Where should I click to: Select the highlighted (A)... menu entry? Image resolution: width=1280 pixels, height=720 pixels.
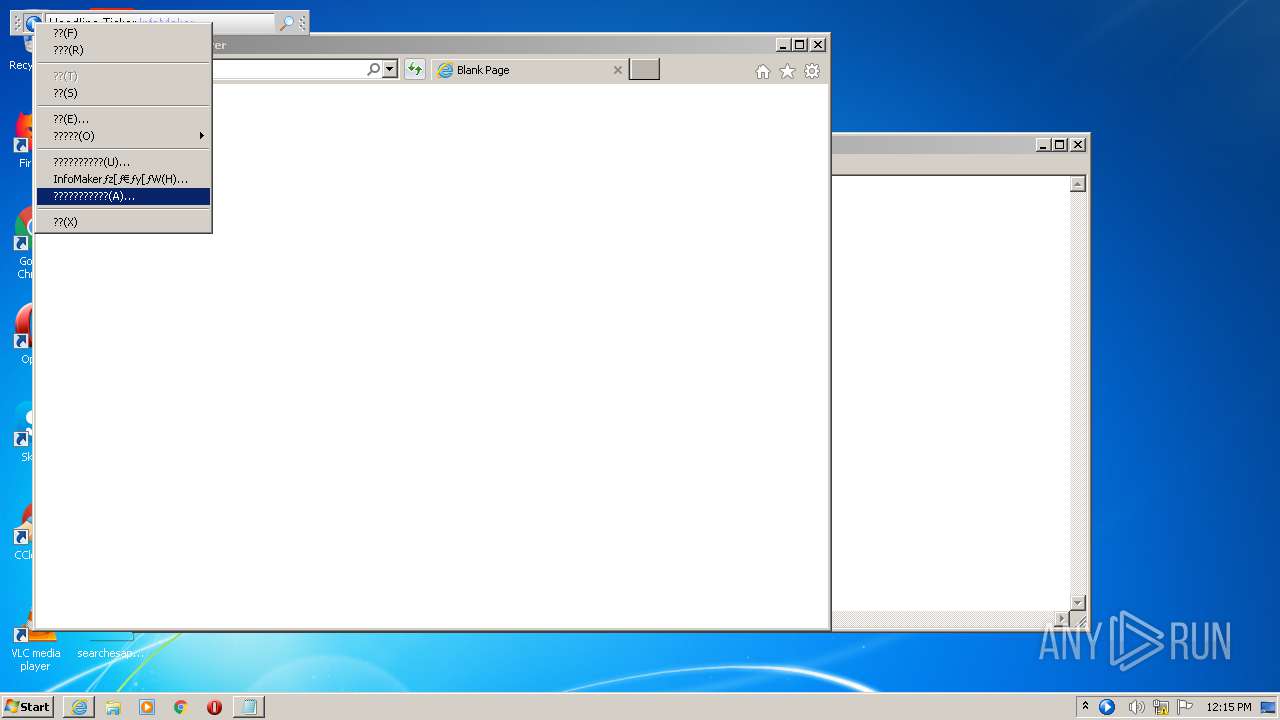tap(123, 196)
